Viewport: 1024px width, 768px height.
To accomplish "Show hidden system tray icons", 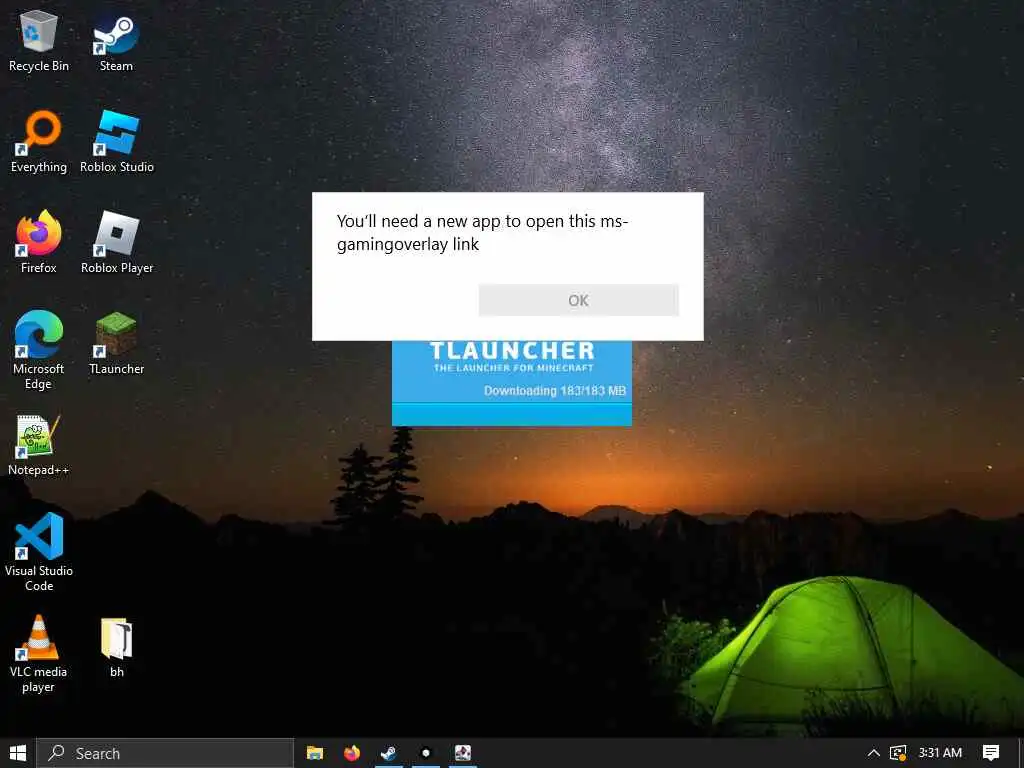I will (x=873, y=753).
